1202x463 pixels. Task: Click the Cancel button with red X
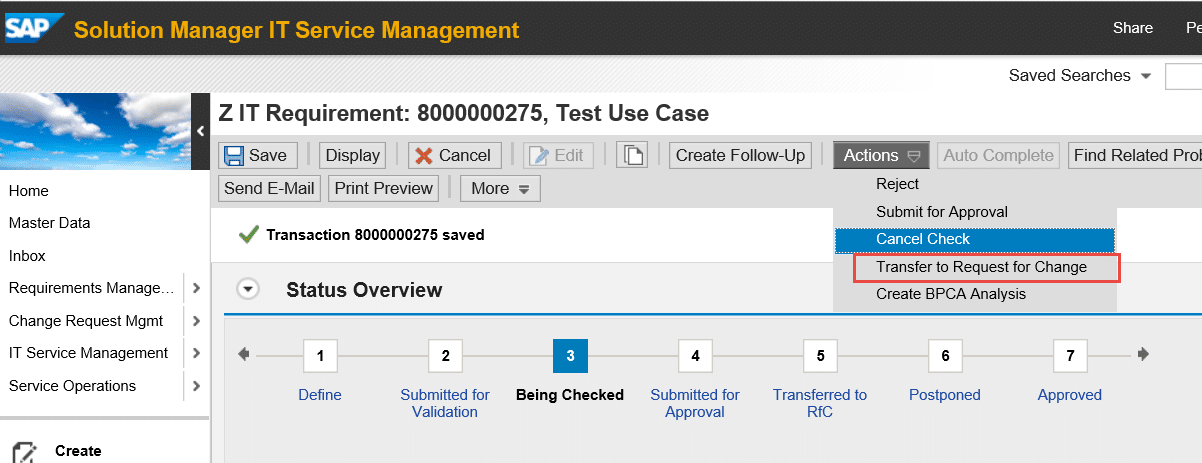tap(454, 155)
